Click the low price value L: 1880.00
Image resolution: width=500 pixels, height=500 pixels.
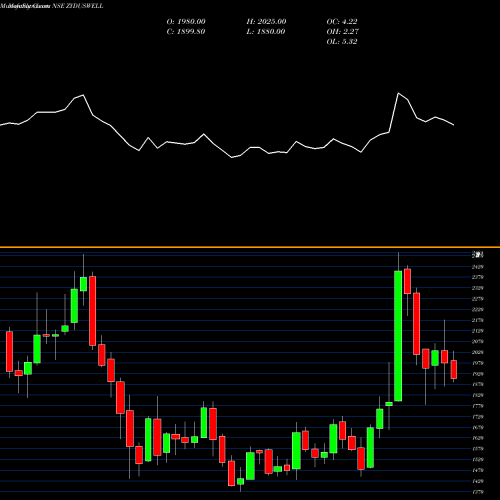pyautogui.click(x=266, y=32)
